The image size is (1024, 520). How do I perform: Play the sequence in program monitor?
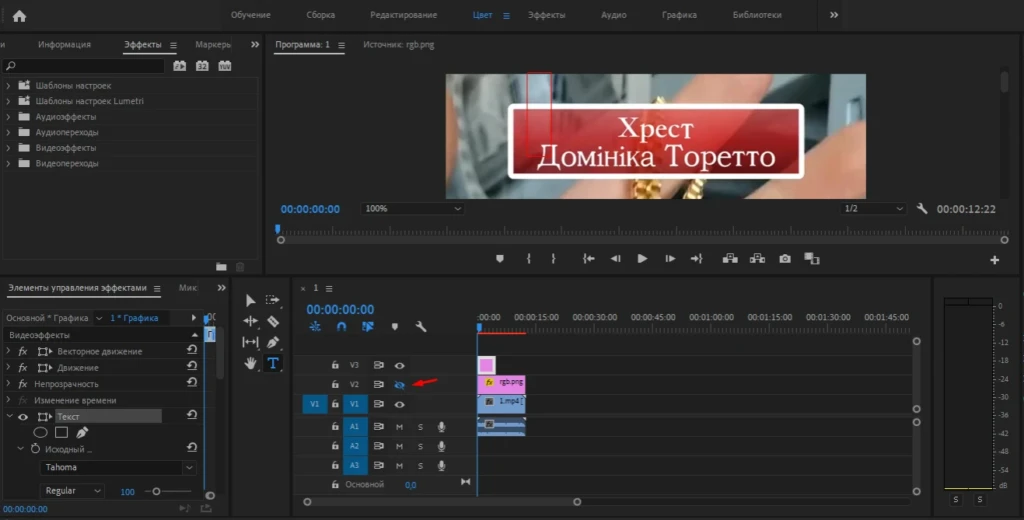pyautogui.click(x=642, y=259)
